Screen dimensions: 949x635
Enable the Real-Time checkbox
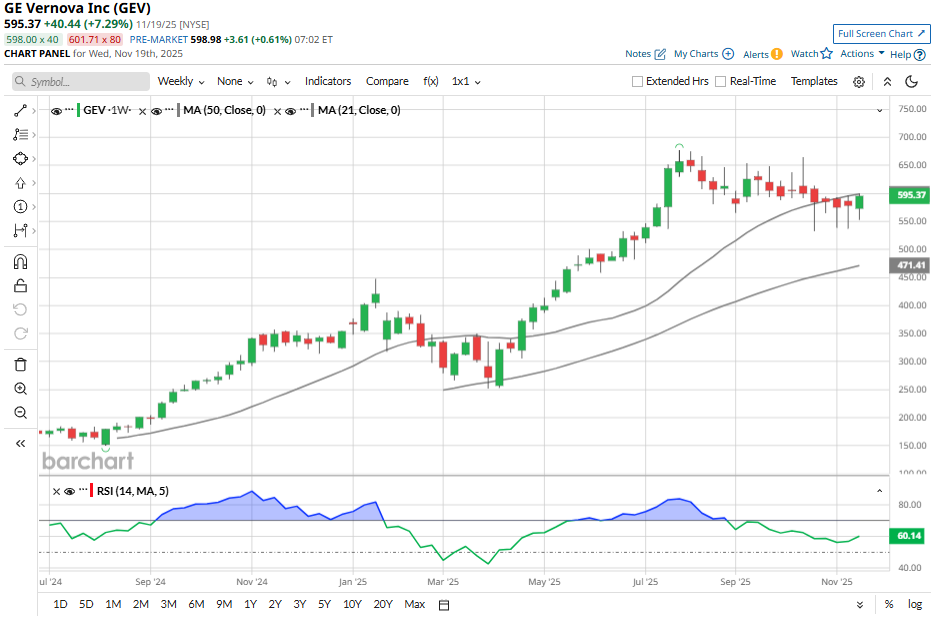720,81
